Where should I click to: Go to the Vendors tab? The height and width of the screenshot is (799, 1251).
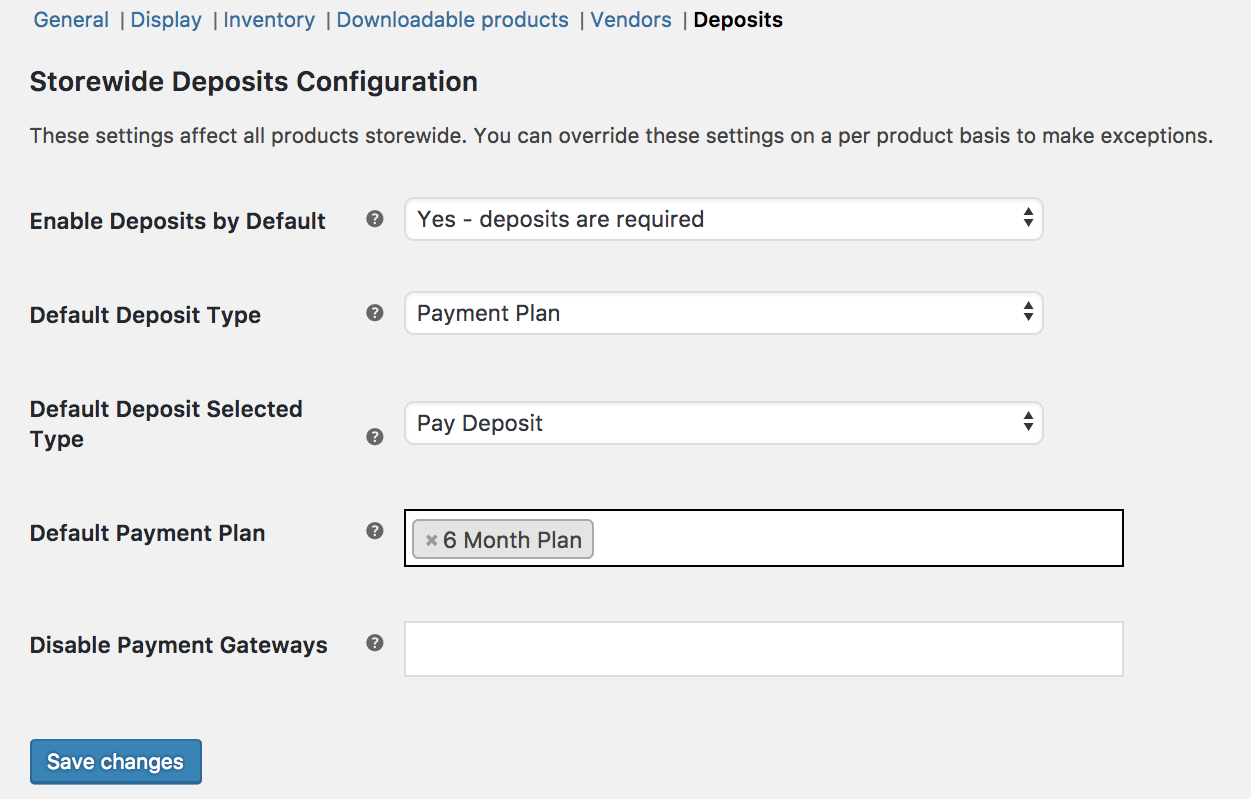point(630,19)
